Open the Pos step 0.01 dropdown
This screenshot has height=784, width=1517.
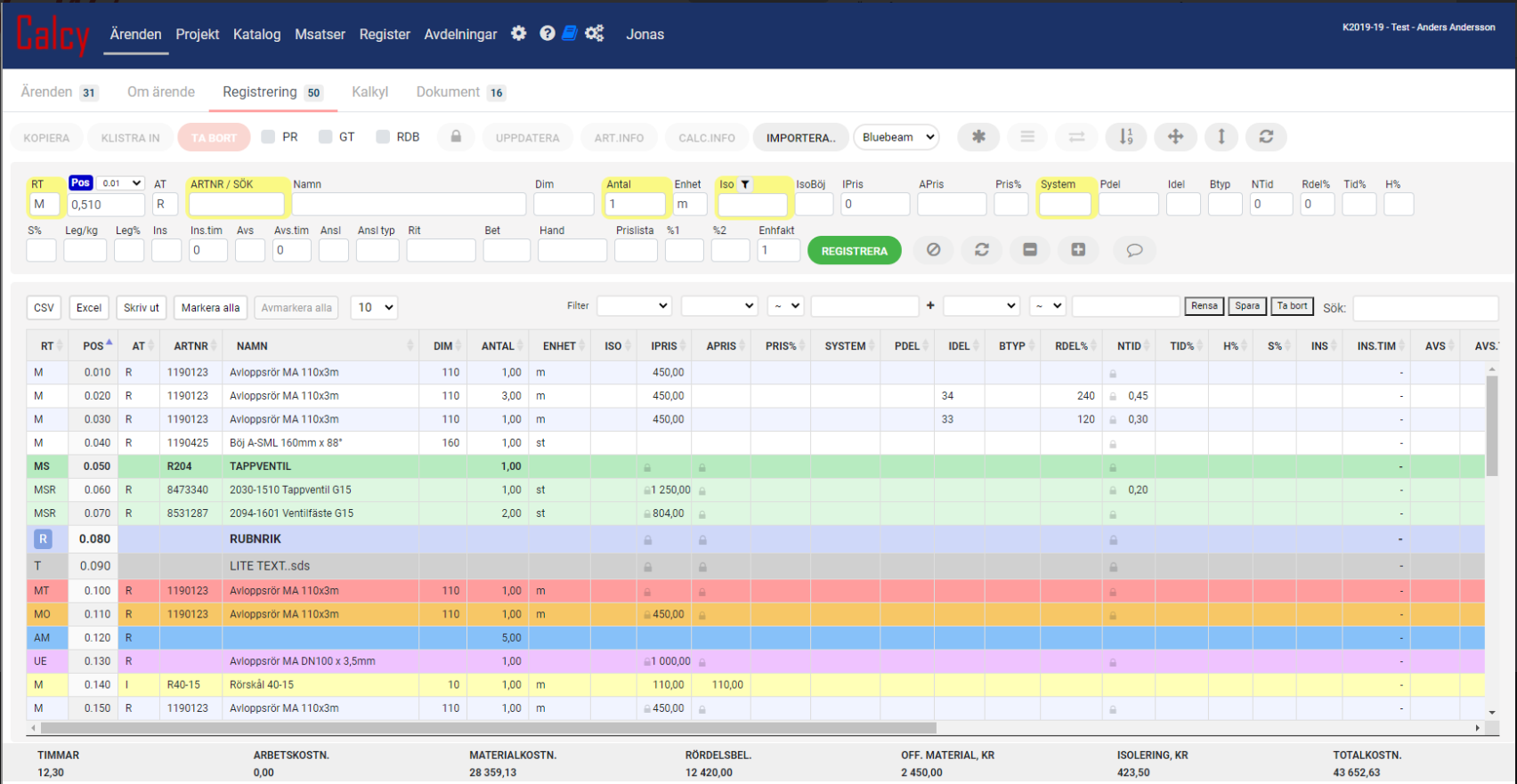coord(121,183)
